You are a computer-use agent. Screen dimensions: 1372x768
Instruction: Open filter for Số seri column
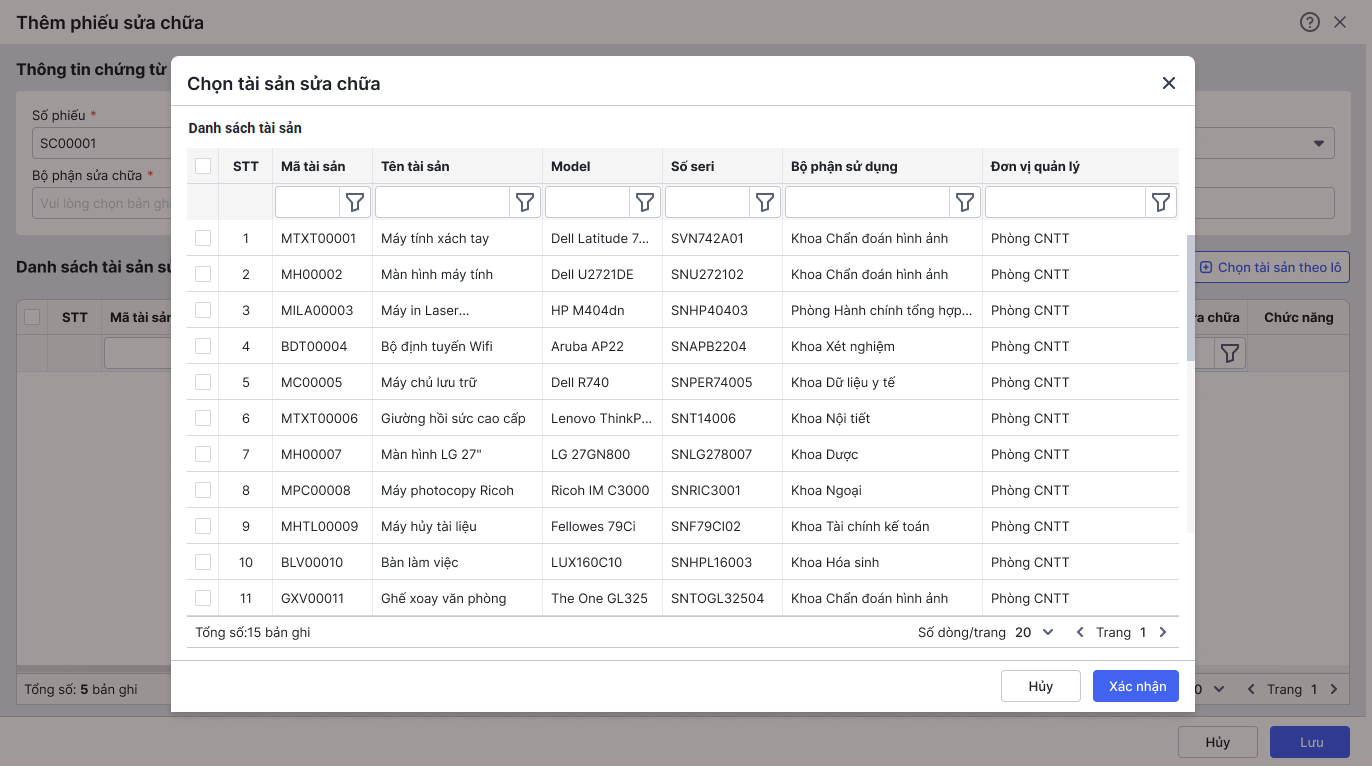765,203
